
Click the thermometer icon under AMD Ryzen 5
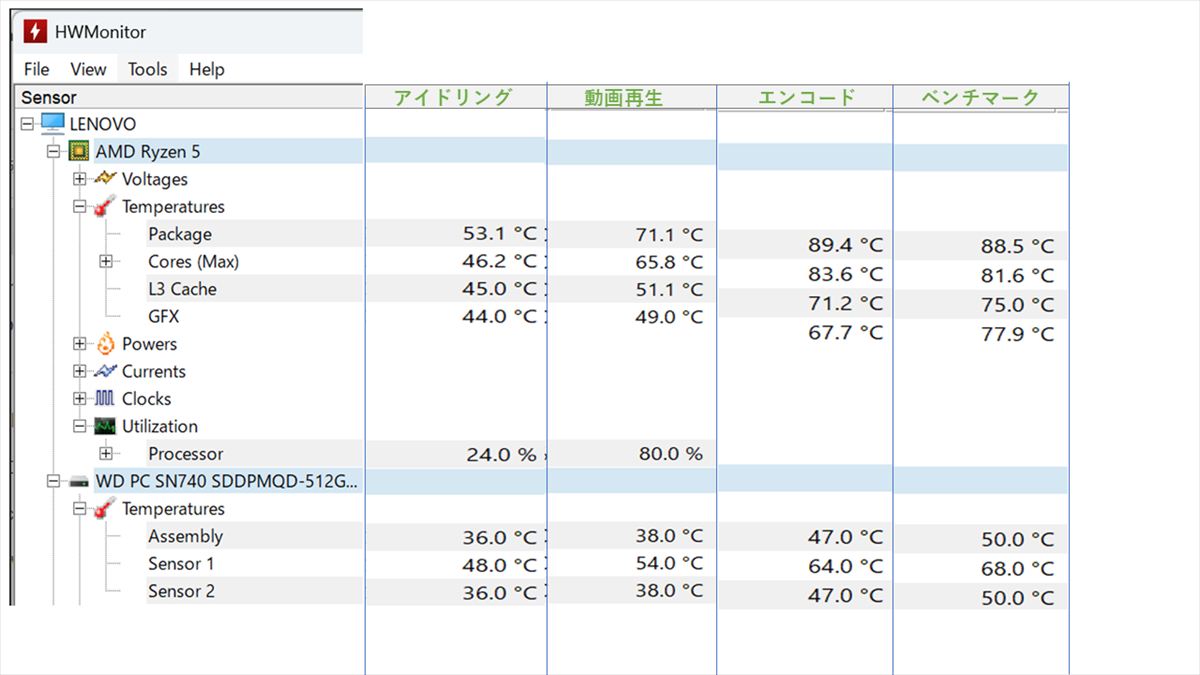105,207
